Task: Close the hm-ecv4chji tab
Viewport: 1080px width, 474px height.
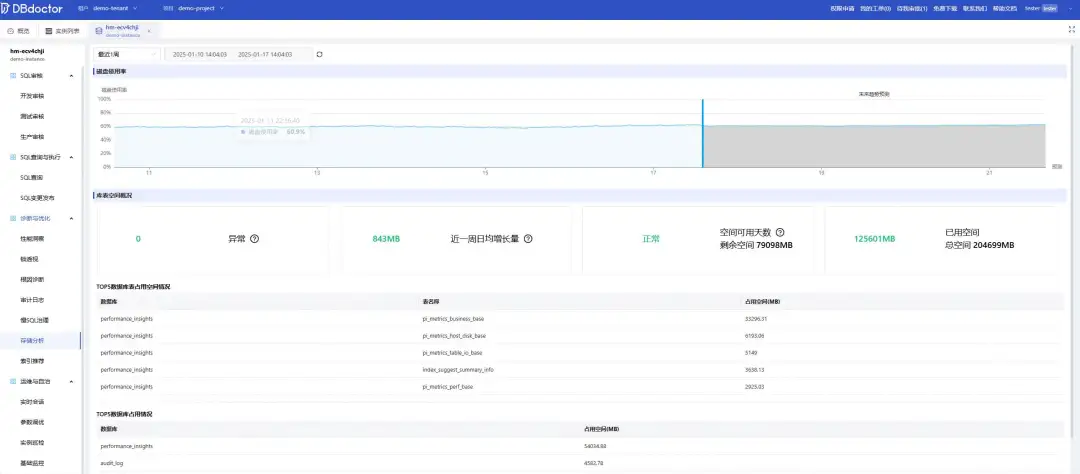Action: [149, 30]
